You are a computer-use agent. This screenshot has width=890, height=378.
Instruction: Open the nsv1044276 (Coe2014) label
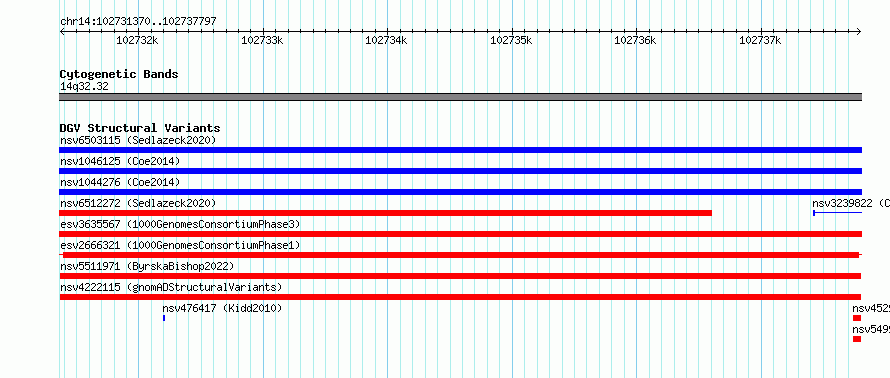pos(120,182)
